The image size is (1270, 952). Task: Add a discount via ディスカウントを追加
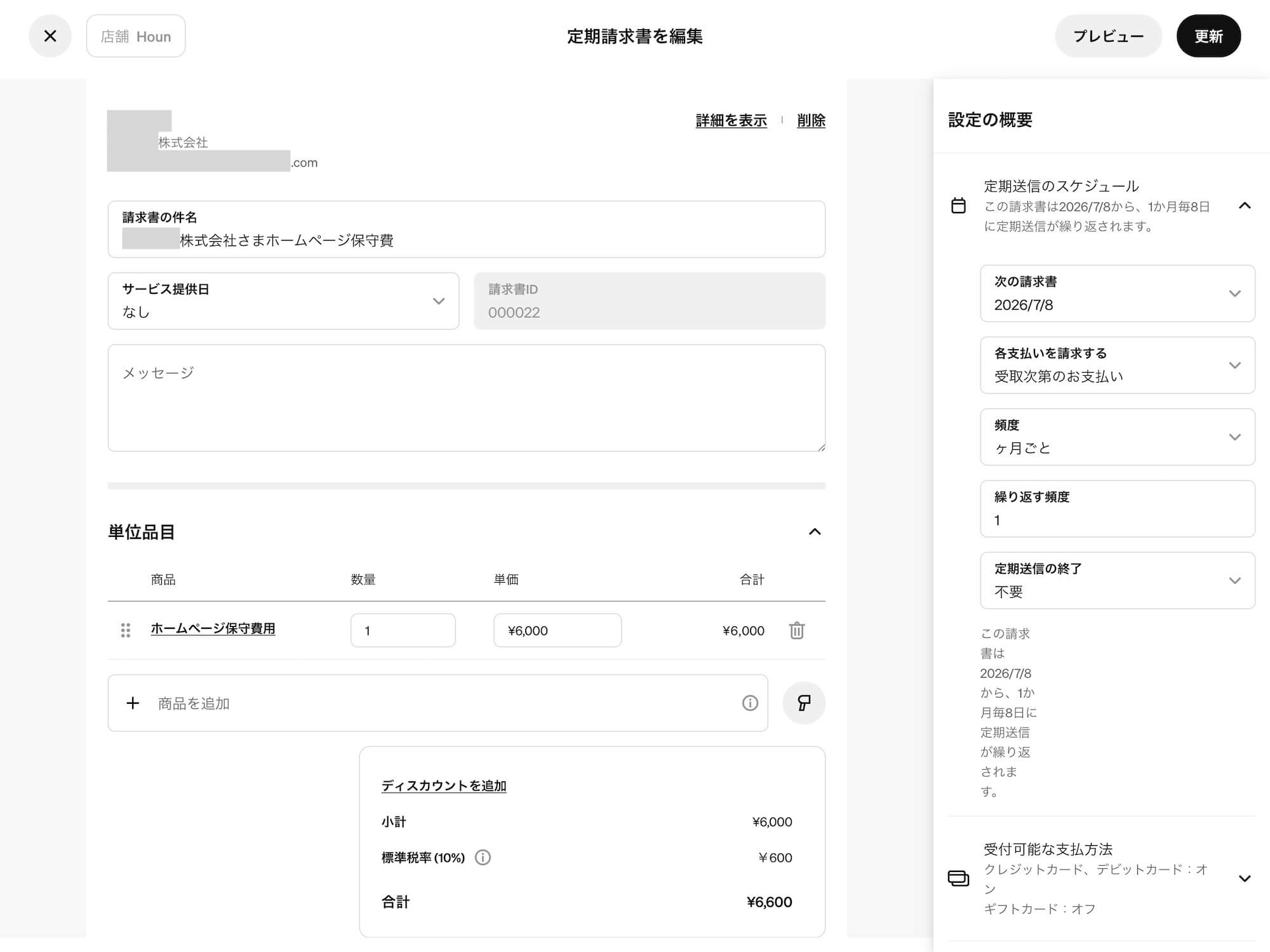point(444,786)
